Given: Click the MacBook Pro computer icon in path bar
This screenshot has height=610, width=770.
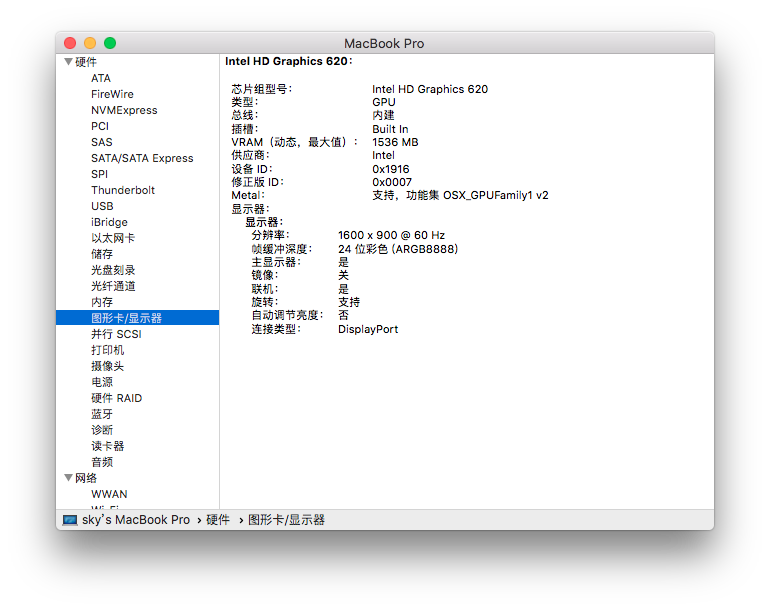Looking at the screenshot, I should tap(70, 520).
